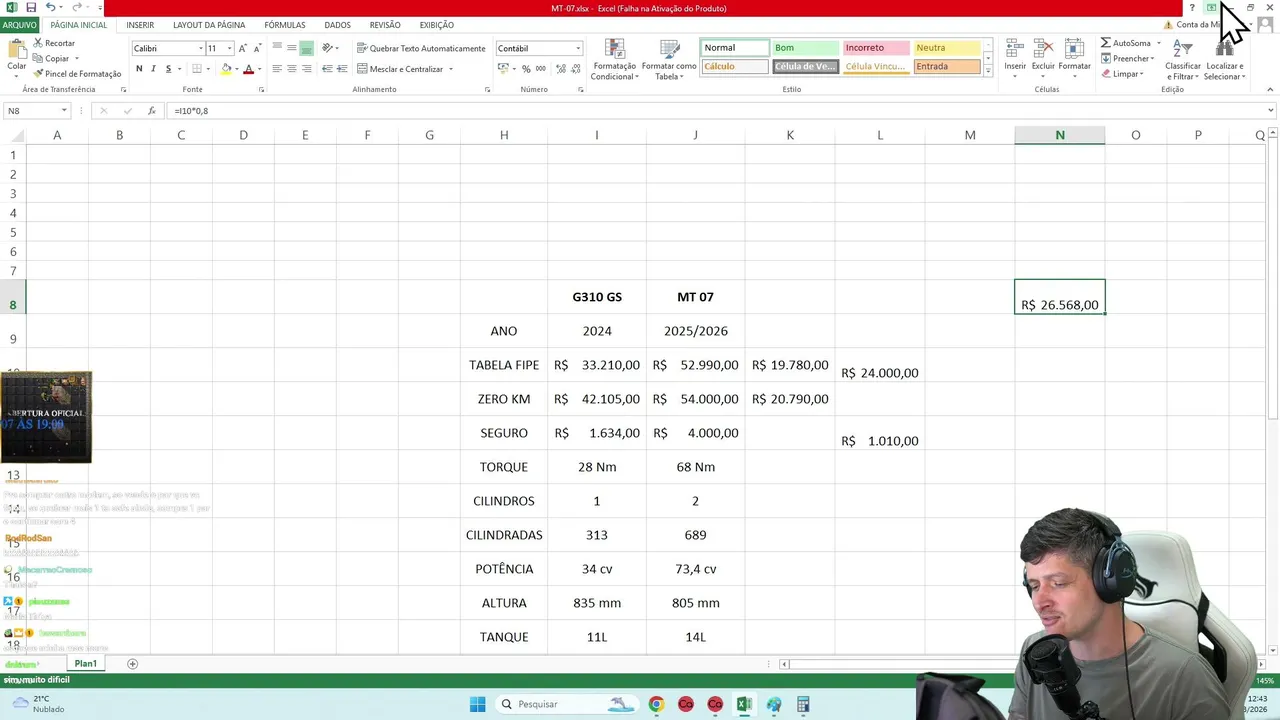Cut selection using Recortar

[x=54, y=44]
